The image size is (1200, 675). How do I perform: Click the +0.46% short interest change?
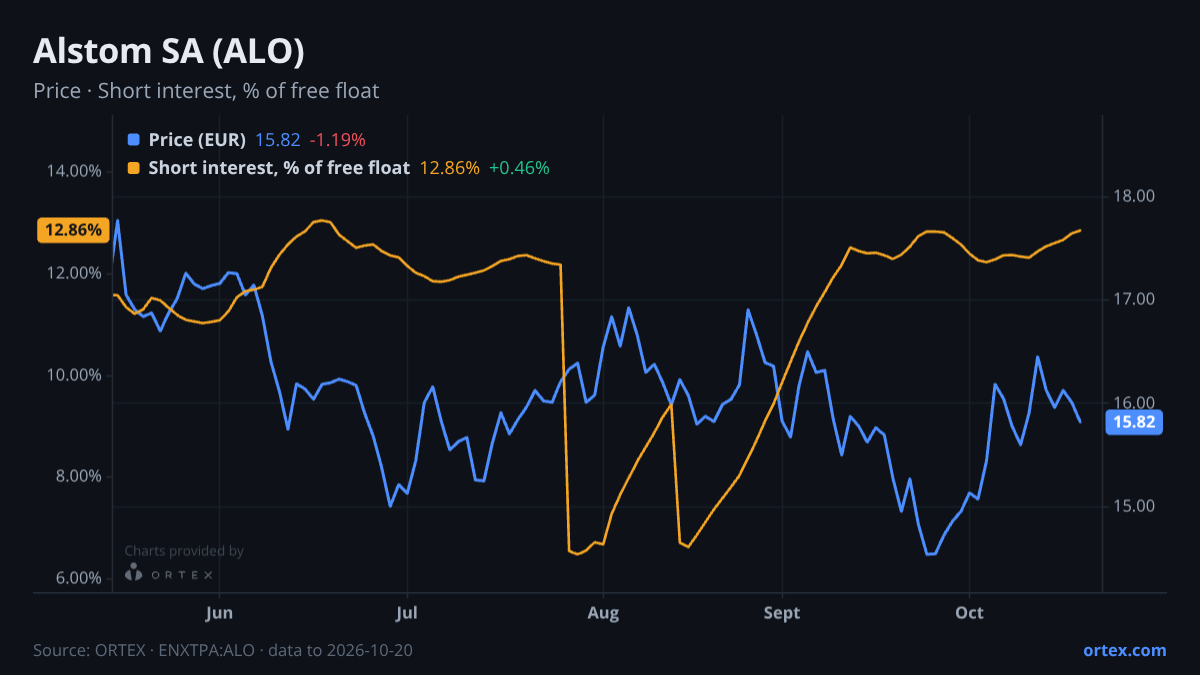[519, 168]
